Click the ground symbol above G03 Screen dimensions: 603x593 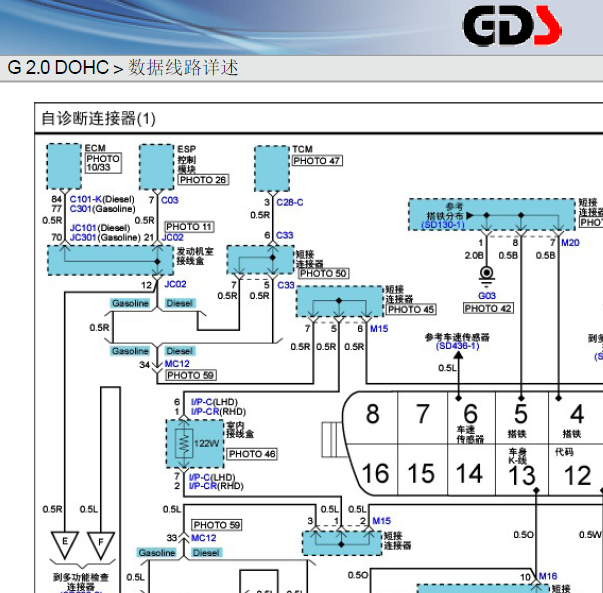click(x=487, y=275)
